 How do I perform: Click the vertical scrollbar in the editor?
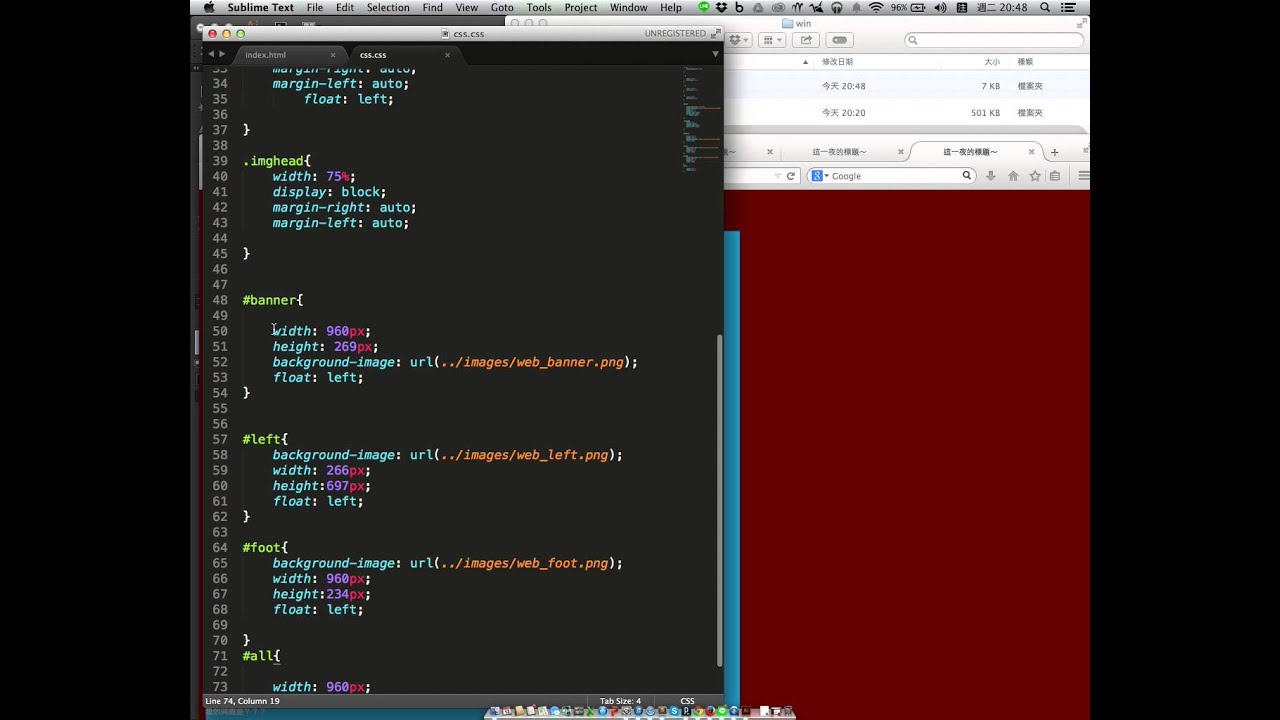tap(720, 500)
